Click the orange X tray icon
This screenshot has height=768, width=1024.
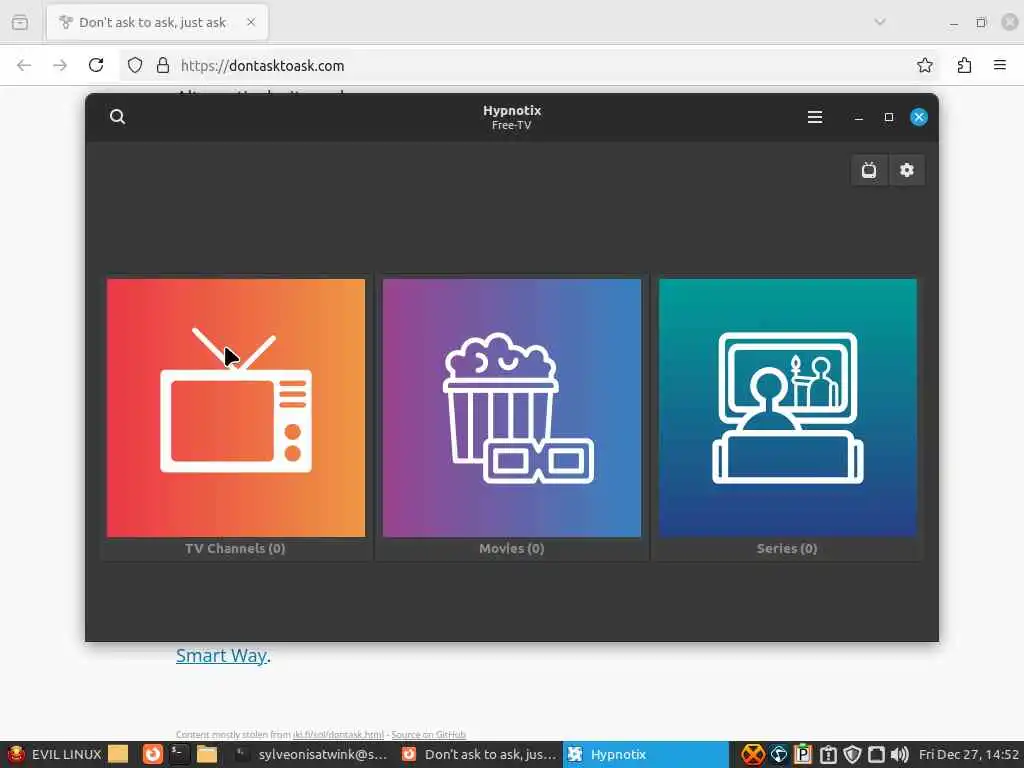752,755
